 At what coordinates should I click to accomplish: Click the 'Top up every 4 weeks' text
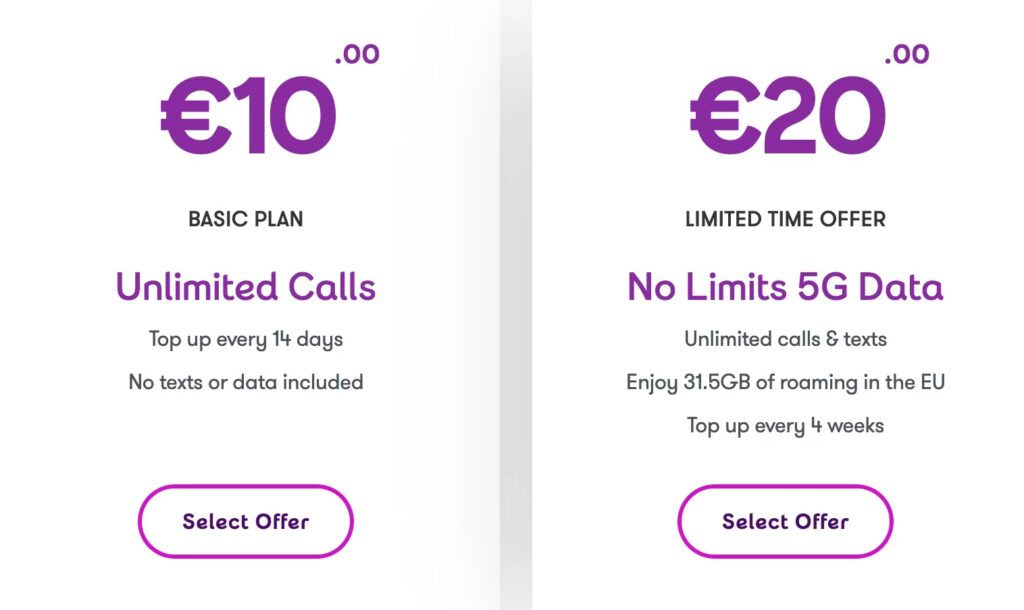[785, 425]
